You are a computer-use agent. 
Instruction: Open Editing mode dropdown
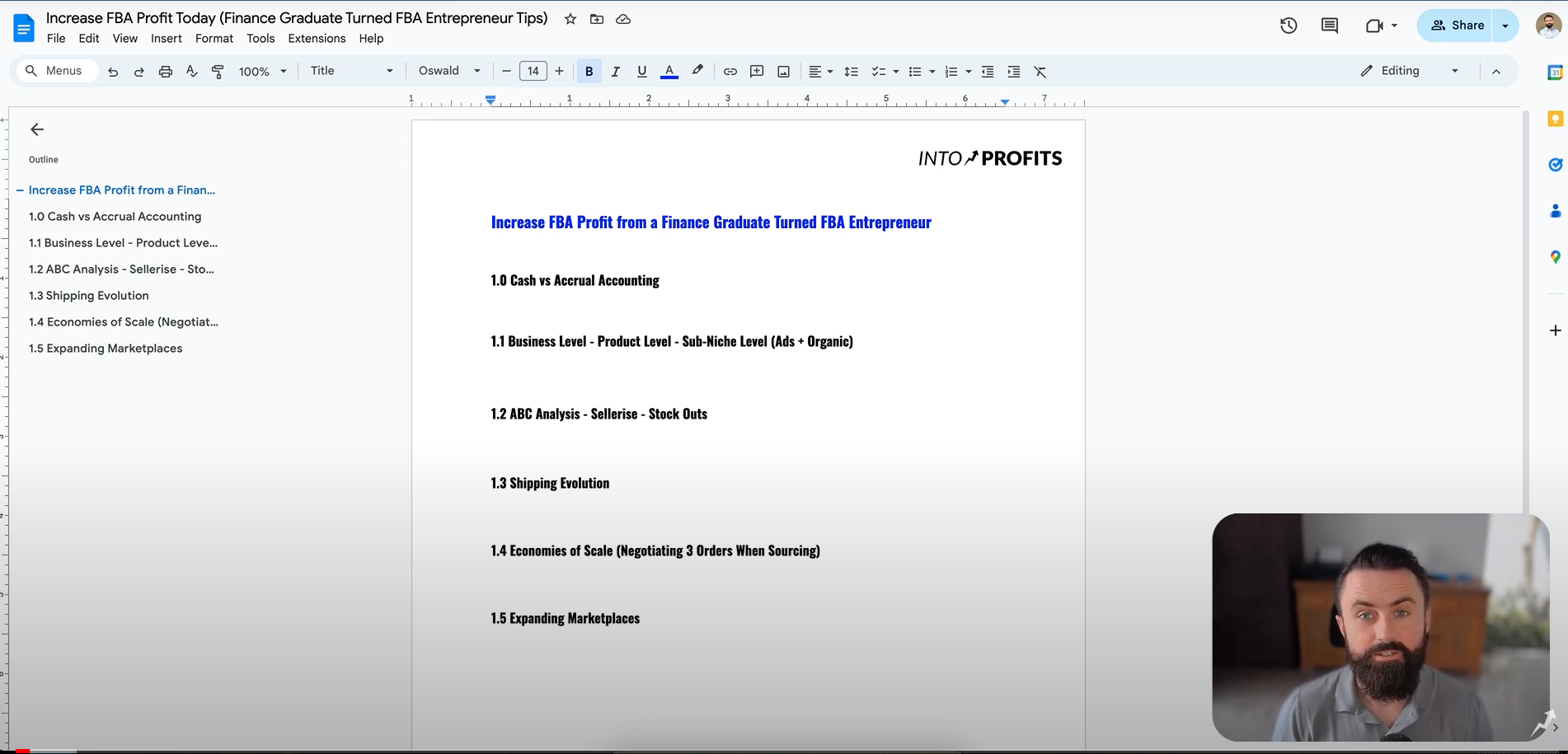(1410, 71)
